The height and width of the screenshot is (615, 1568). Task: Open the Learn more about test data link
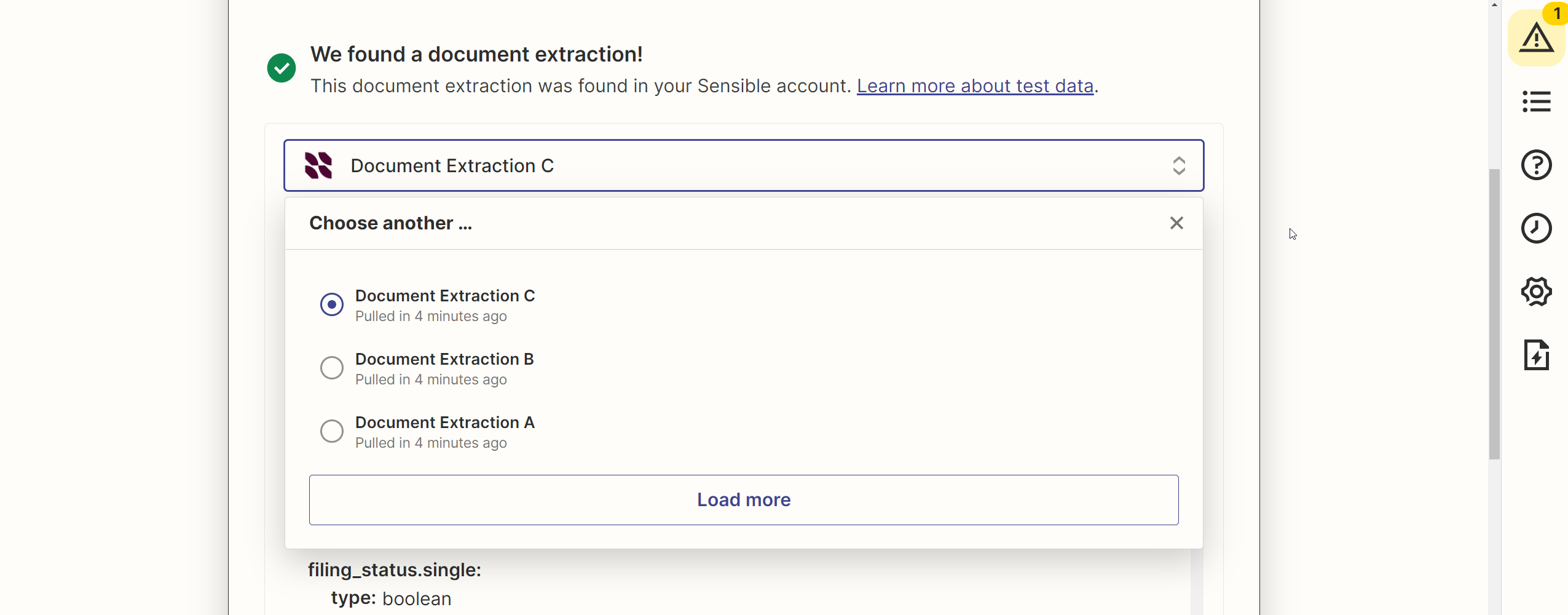point(975,86)
